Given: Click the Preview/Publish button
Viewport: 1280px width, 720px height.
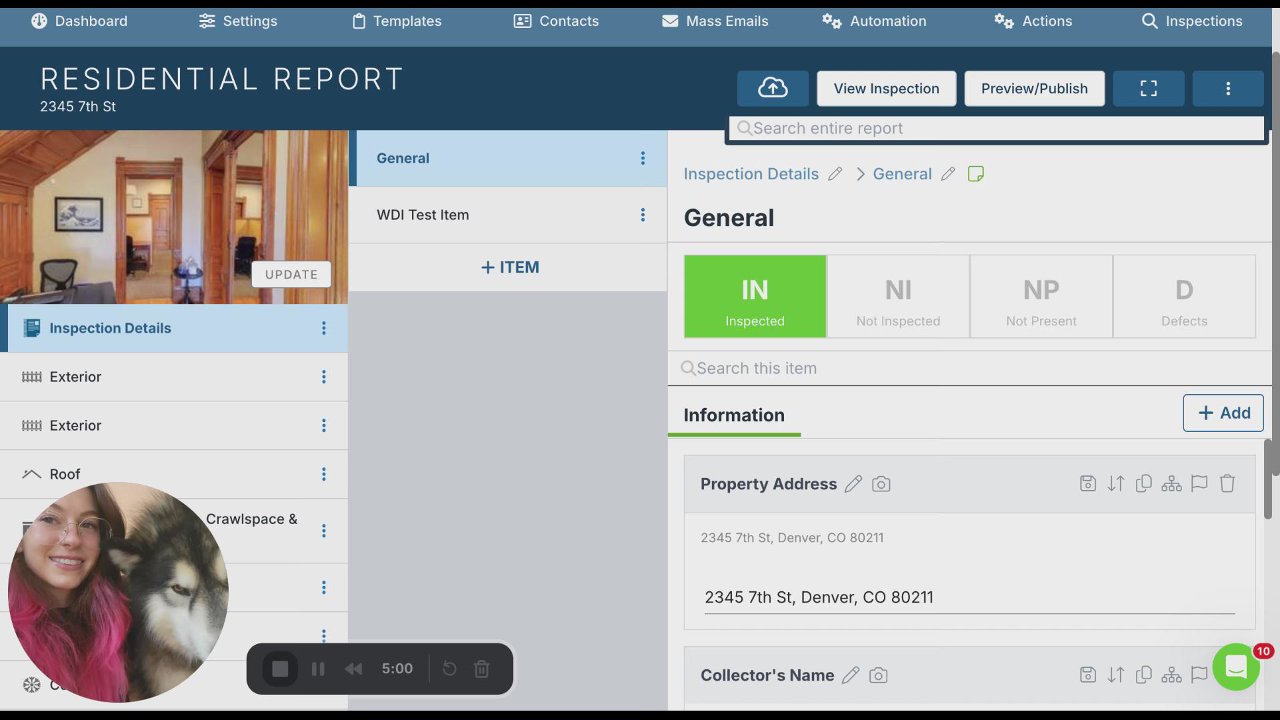Looking at the screenshot, I should coord(1034,88).
